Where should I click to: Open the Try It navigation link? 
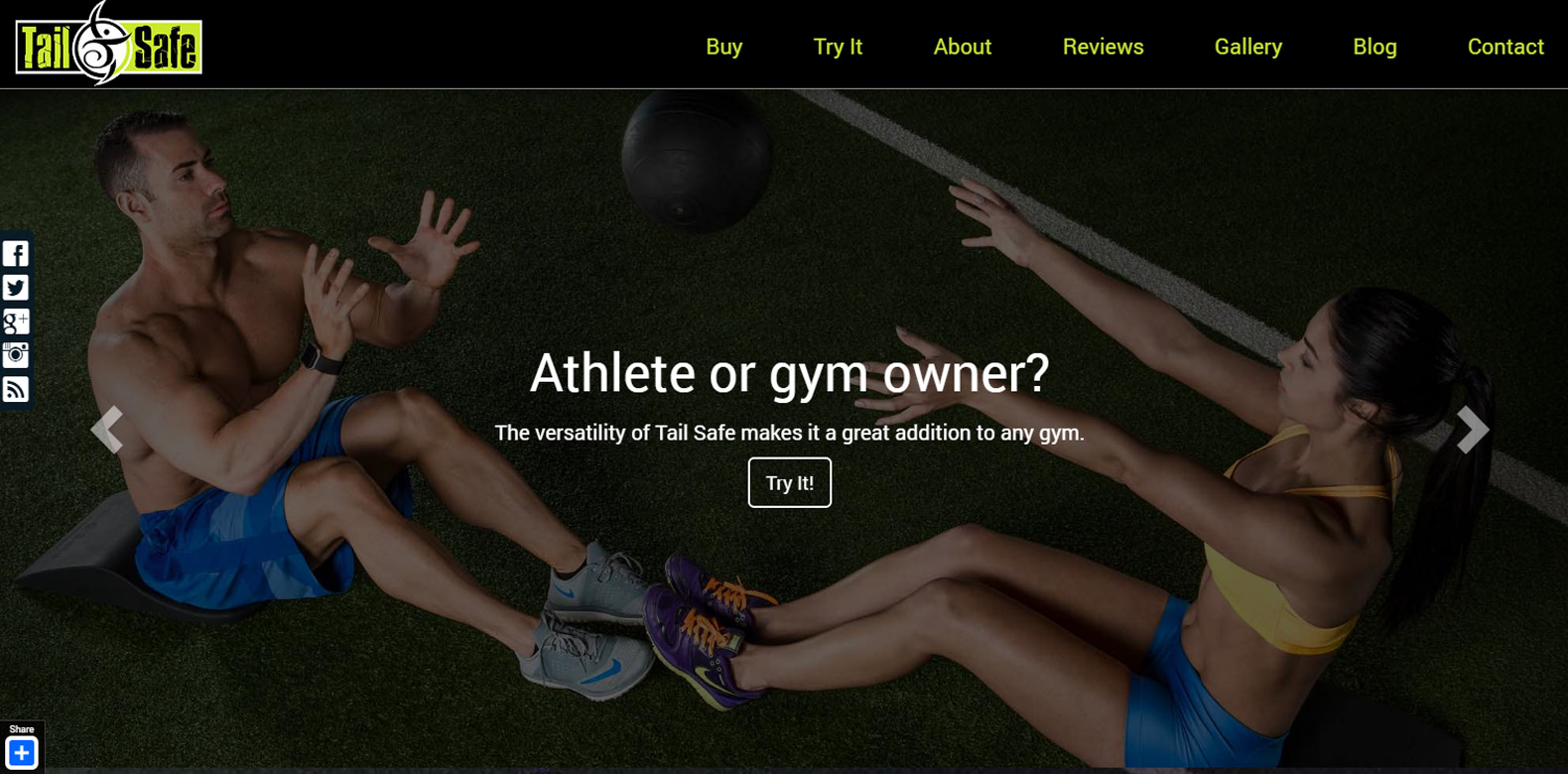838,47
